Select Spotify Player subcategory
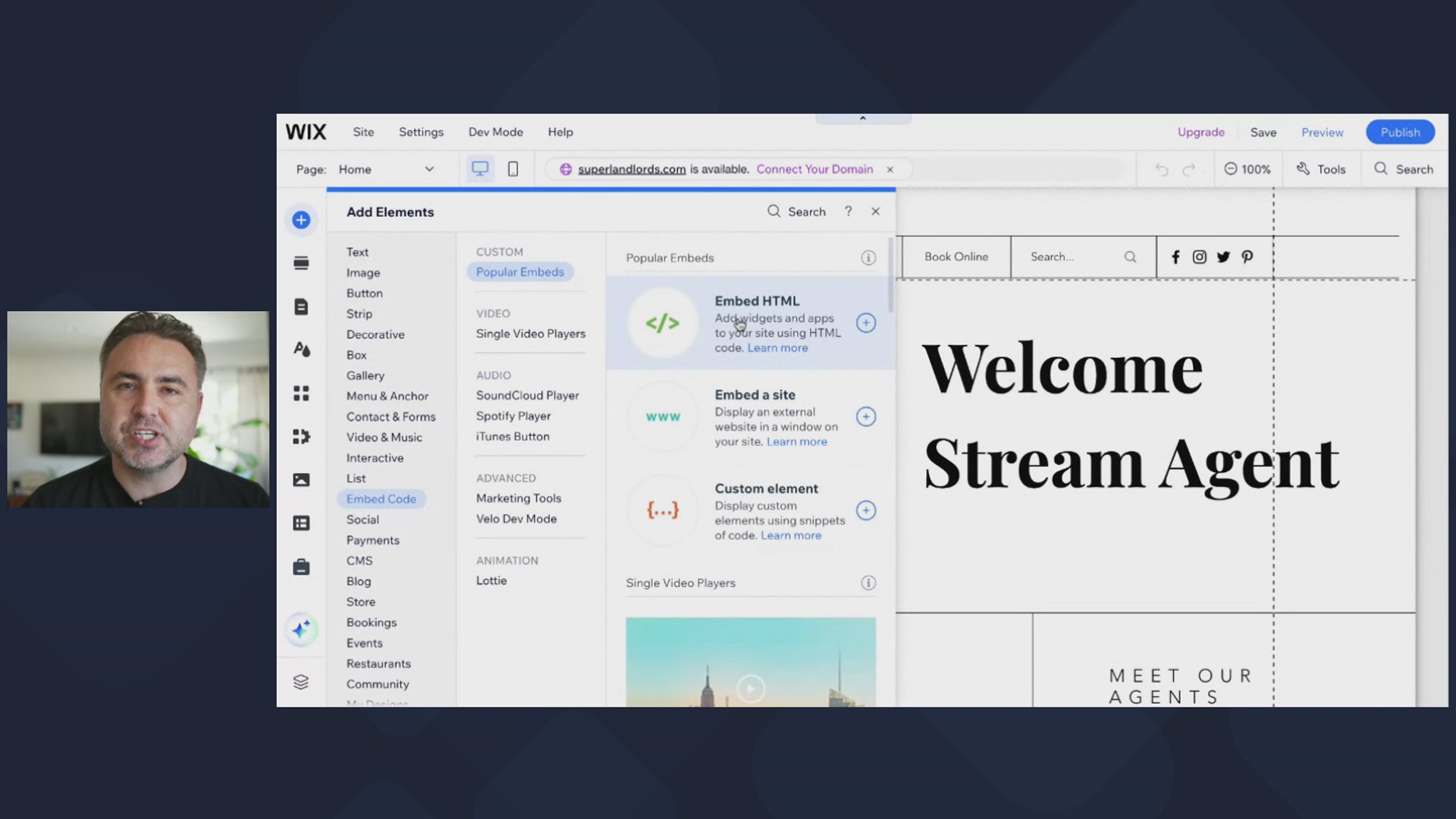The image size is (1456, 819). [x=513, y=416]
